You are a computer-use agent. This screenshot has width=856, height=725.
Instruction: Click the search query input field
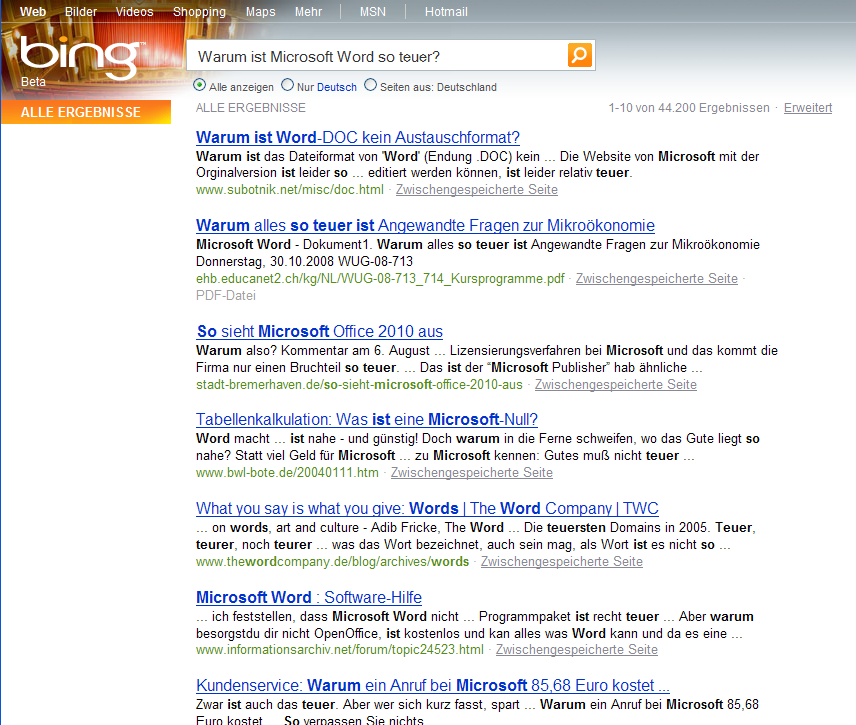378,56
